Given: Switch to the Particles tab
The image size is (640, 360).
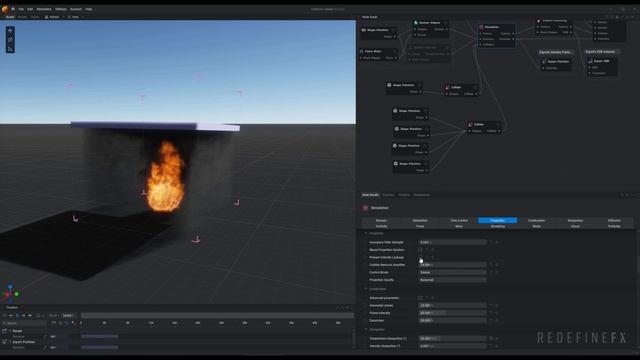Looking at the screenshot, I should pyautogui.click(x=614, y=226).
